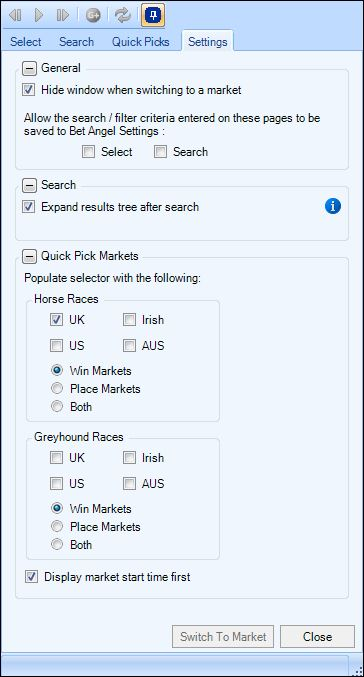364x677 pixels.
Task: Click the Close button
Action: point(317,636)
